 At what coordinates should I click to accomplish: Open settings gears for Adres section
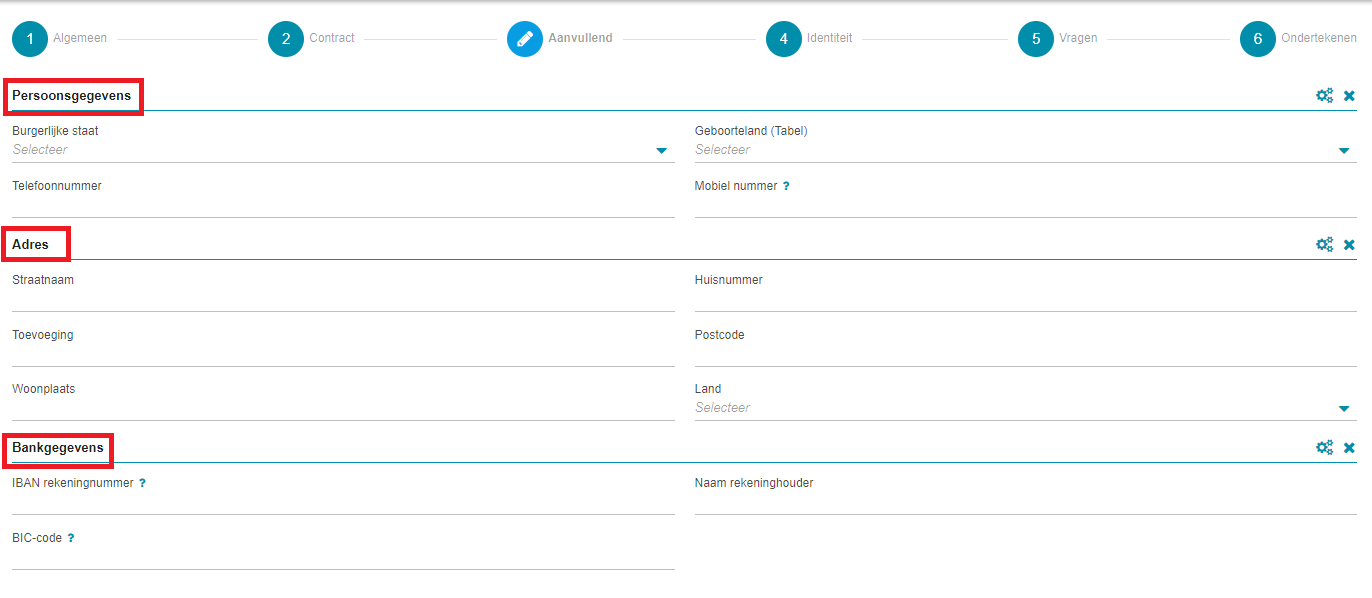pos(1324,244)
